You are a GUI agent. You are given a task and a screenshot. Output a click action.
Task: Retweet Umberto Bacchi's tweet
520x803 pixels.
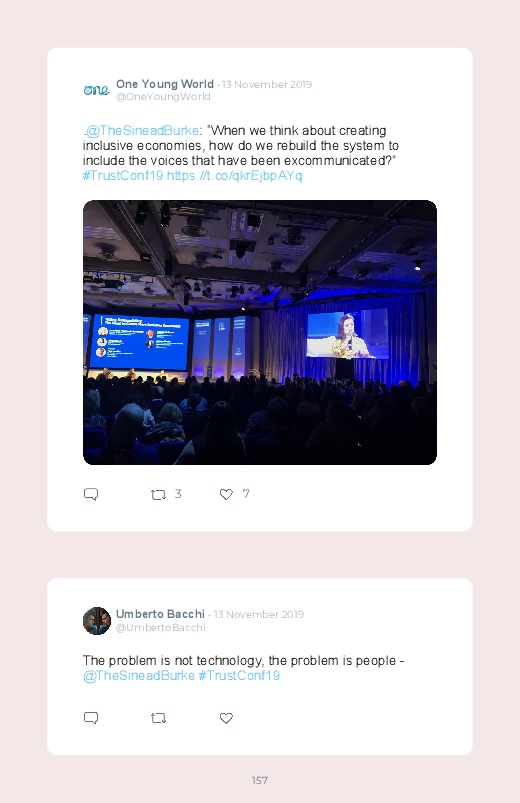(158, 718)
